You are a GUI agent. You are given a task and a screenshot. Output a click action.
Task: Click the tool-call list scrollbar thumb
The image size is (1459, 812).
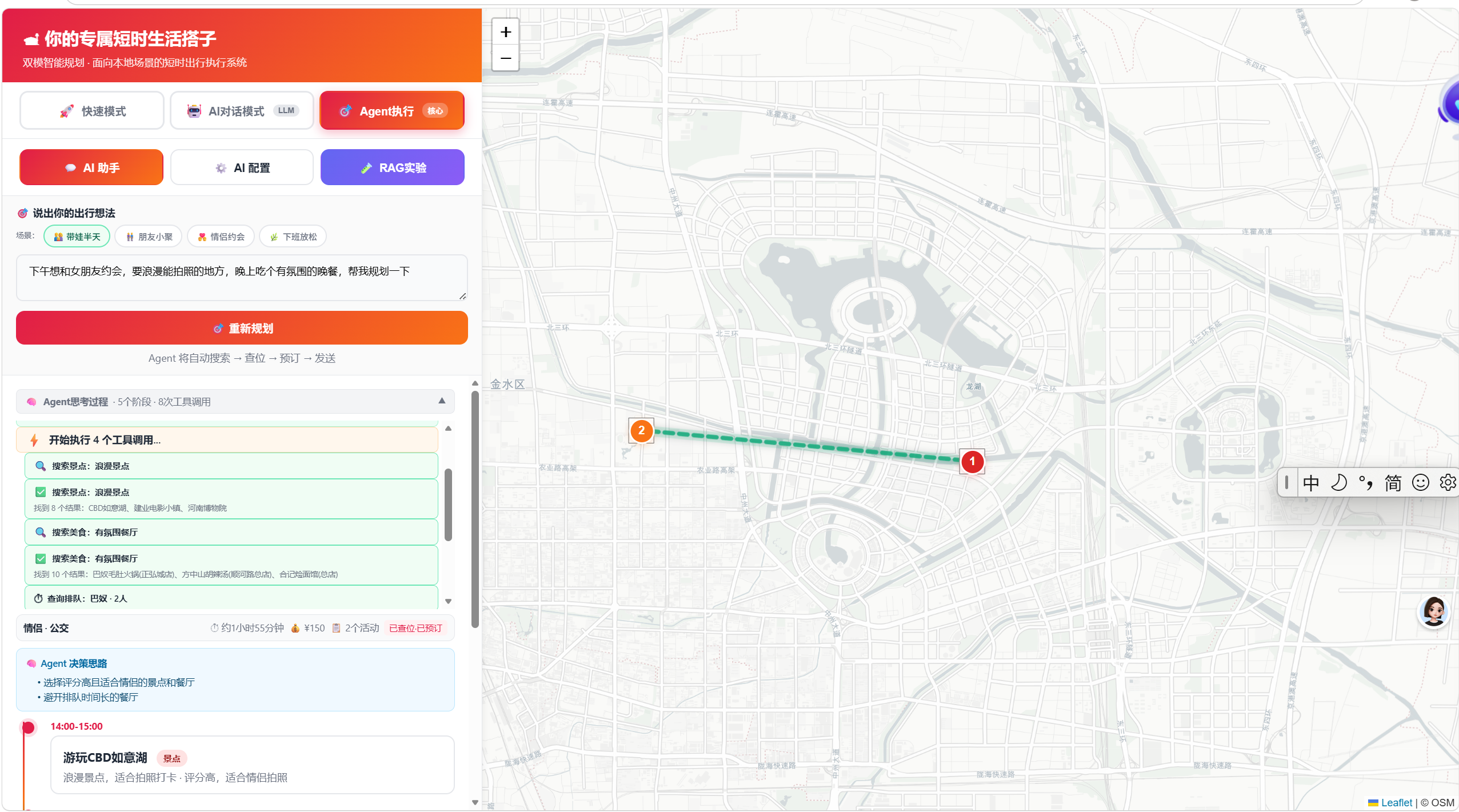(448, 505)
